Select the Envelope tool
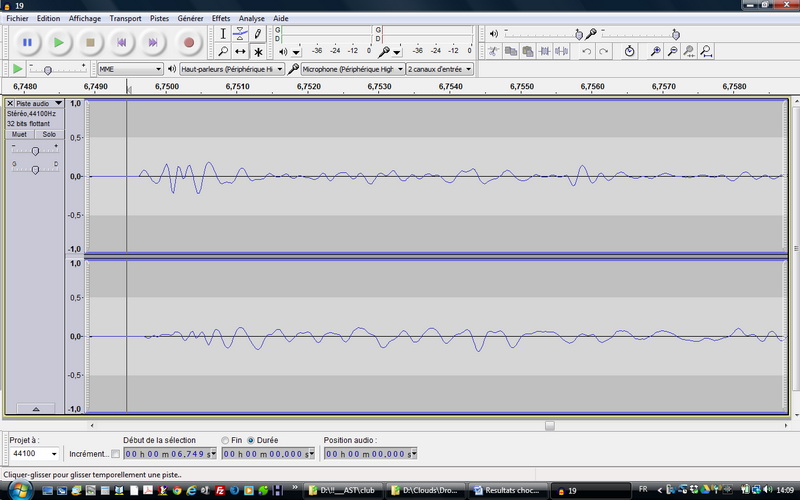Screen dimensions: 800x500 pyautogui.click(x=240, y=34)
